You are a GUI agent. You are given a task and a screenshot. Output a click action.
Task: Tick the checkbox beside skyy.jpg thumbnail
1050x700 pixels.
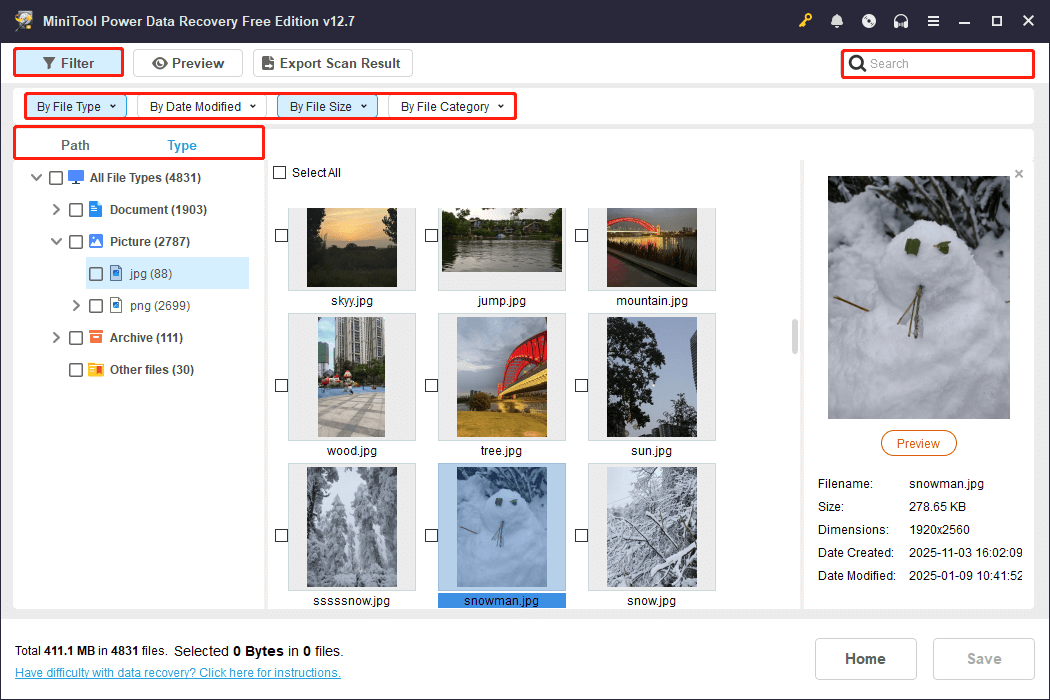pos(281,235)
